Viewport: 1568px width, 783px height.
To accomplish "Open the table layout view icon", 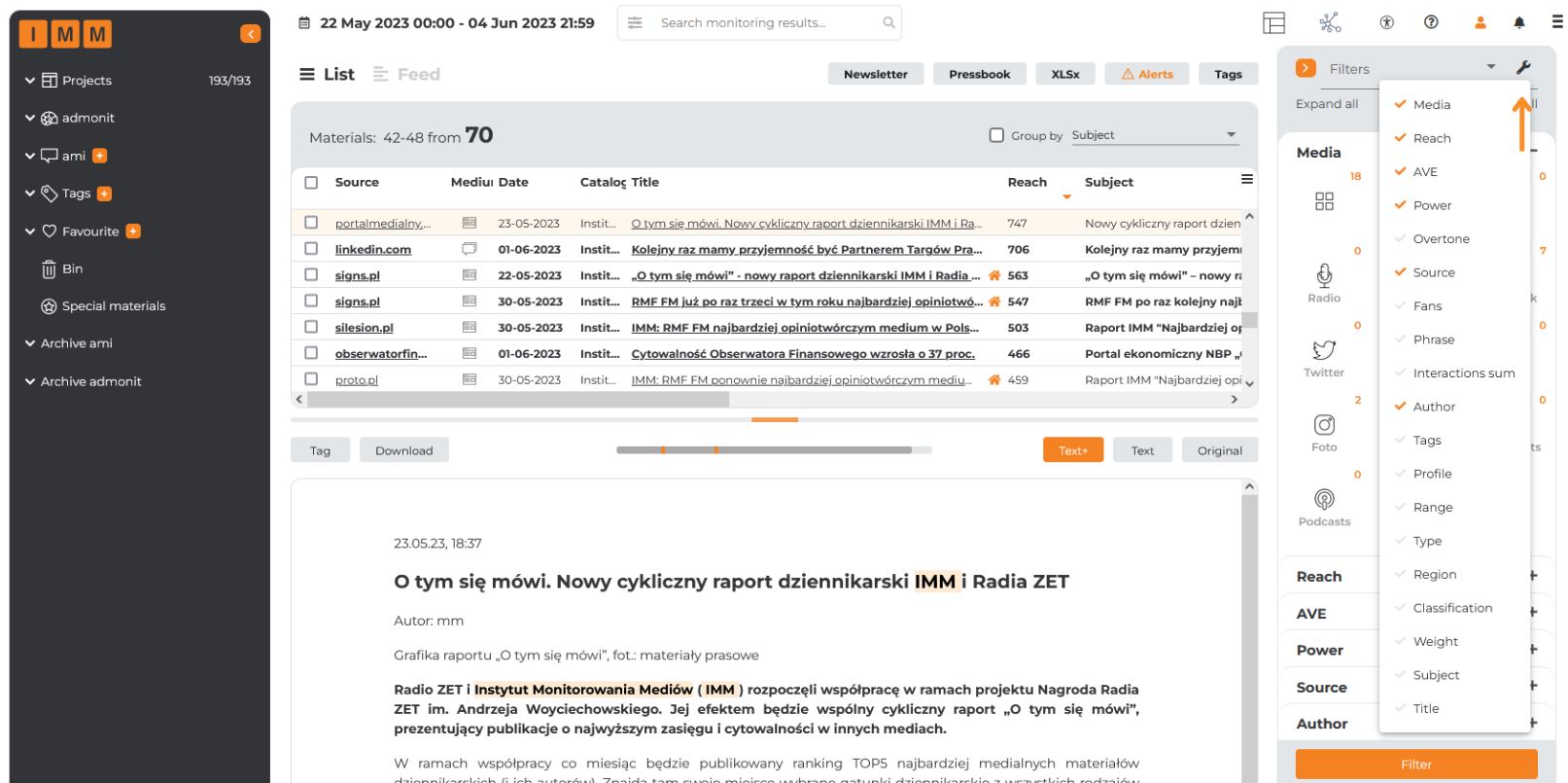I will pos(1274,22).
